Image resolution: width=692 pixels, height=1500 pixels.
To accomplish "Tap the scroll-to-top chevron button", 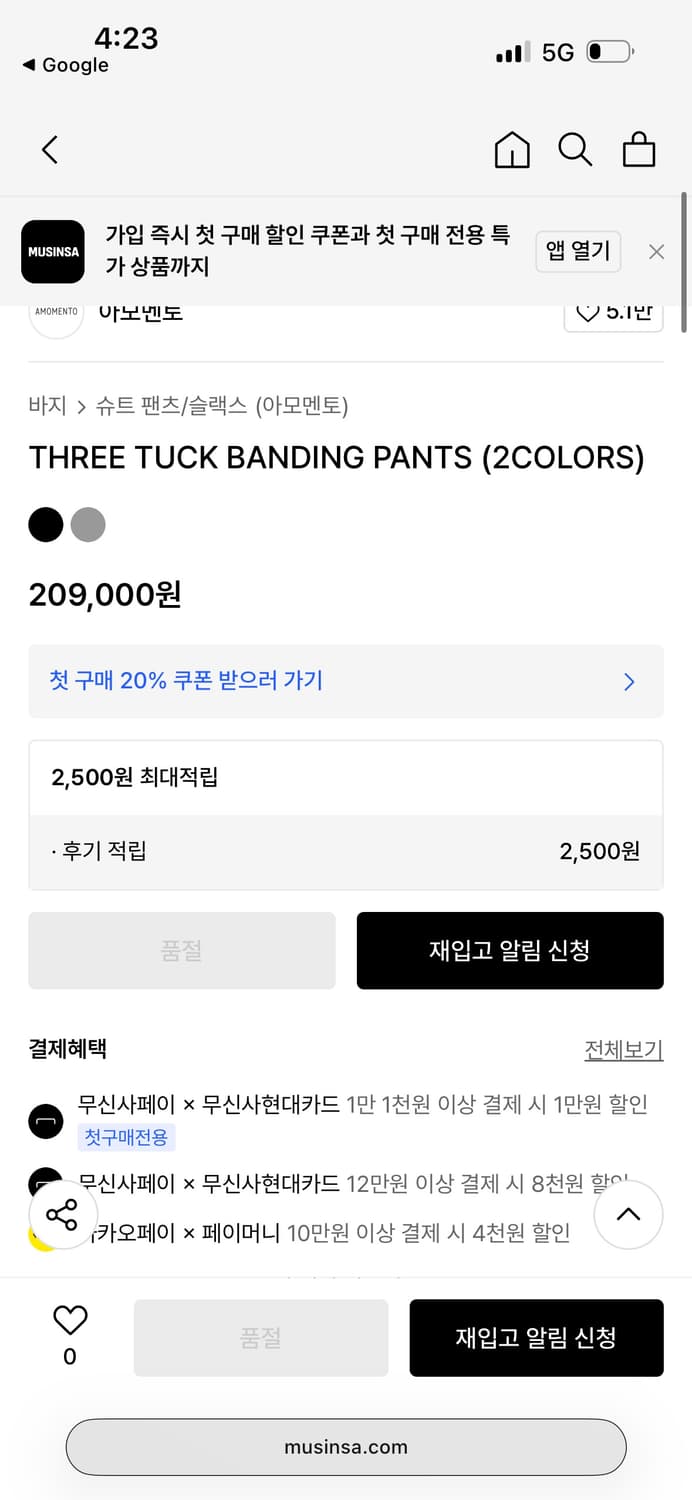I will pyautogui.click(x=628, y=1215).
